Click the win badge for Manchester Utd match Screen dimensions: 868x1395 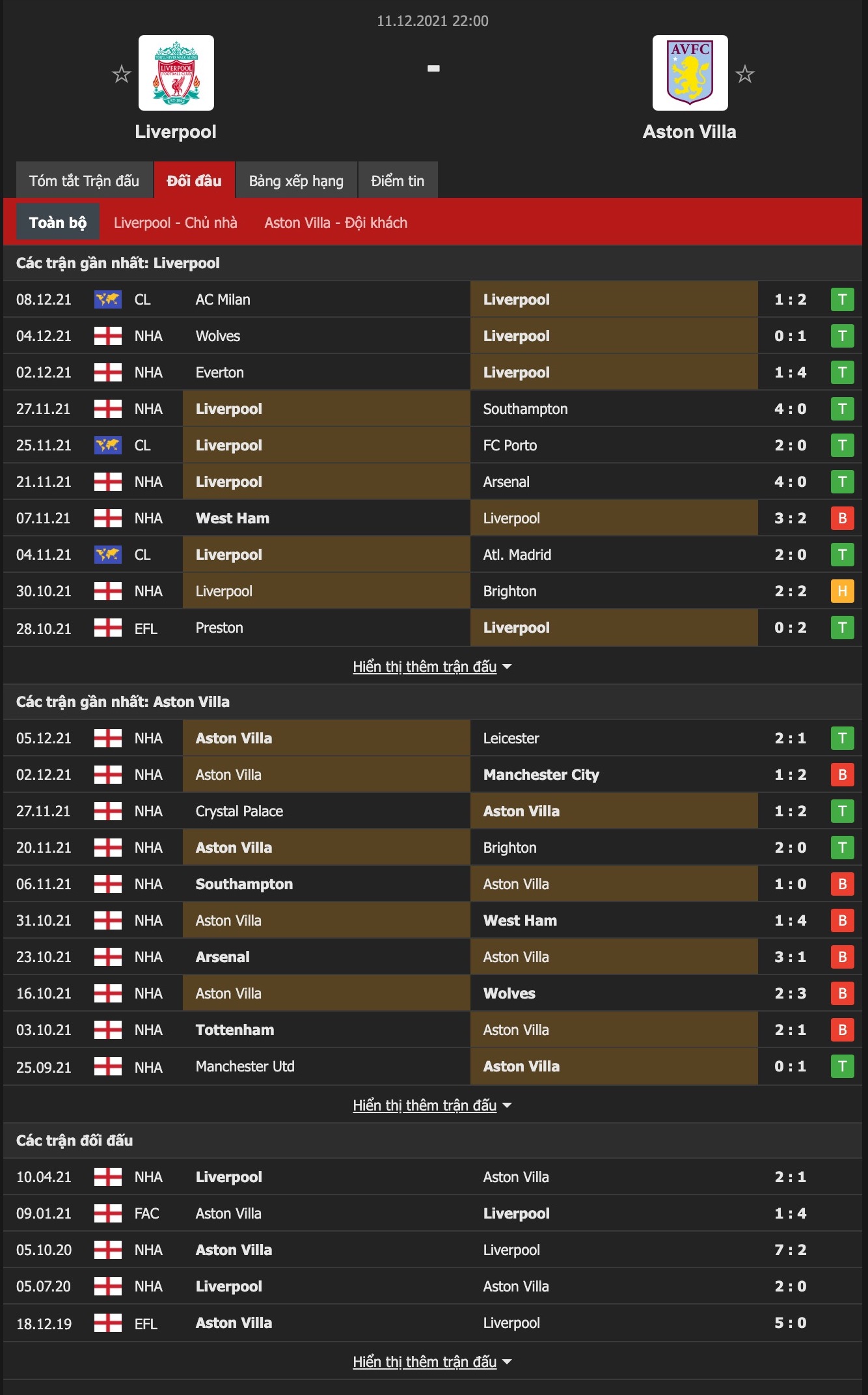coord(842,1066)
